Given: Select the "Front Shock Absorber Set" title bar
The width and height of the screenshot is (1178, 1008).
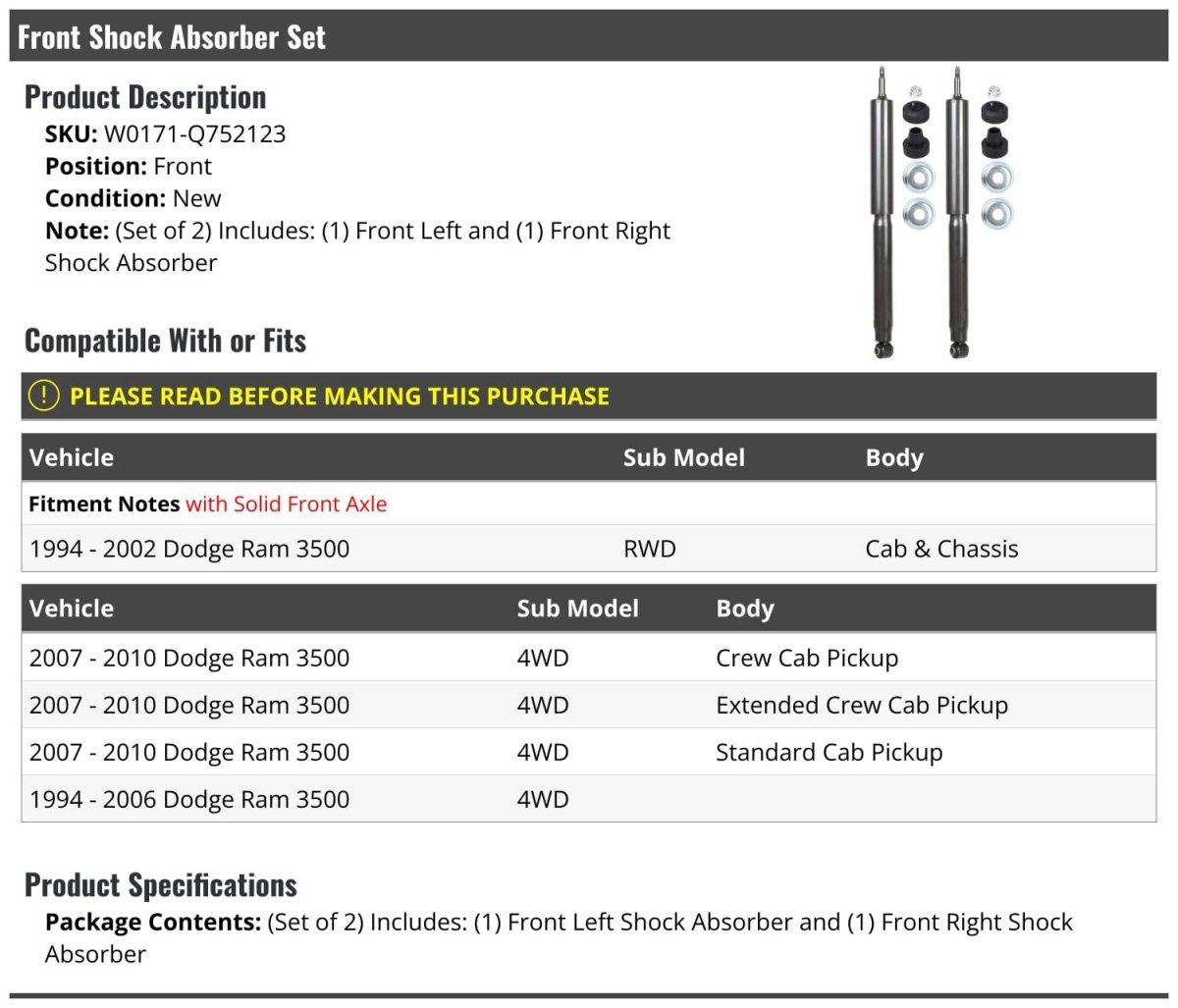Looking at the screenshot, I should coord(172,37).
